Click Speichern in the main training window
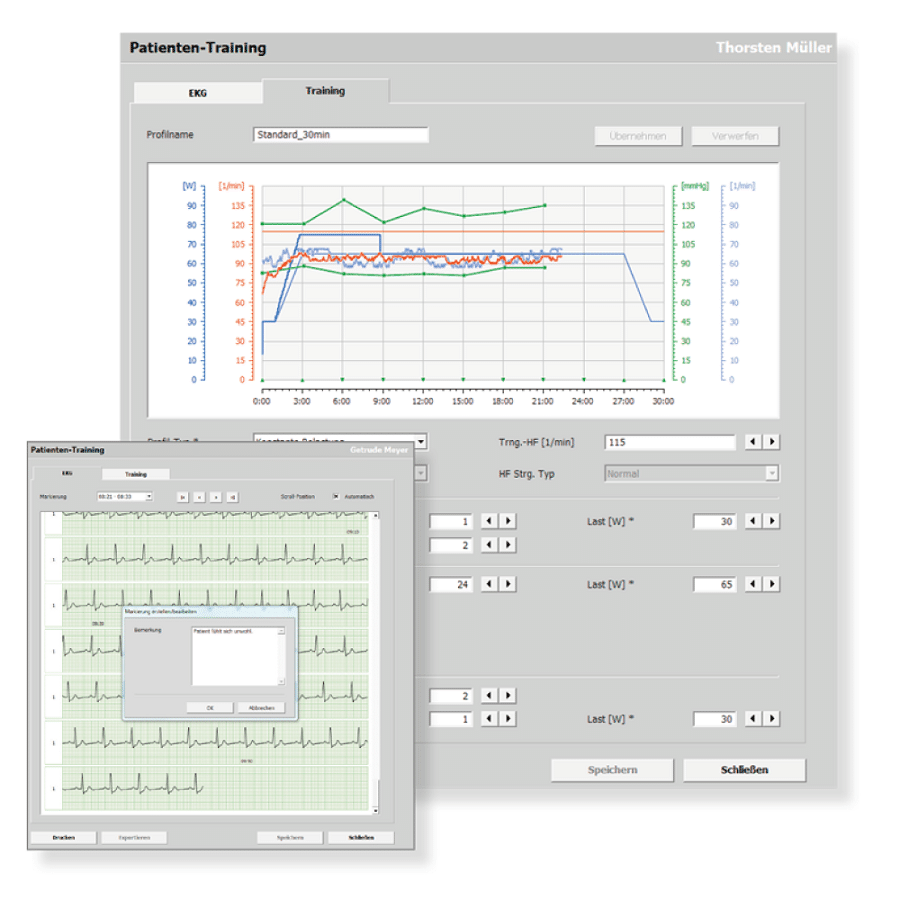This screenshot has height=900, width=900. coord(612,770)
